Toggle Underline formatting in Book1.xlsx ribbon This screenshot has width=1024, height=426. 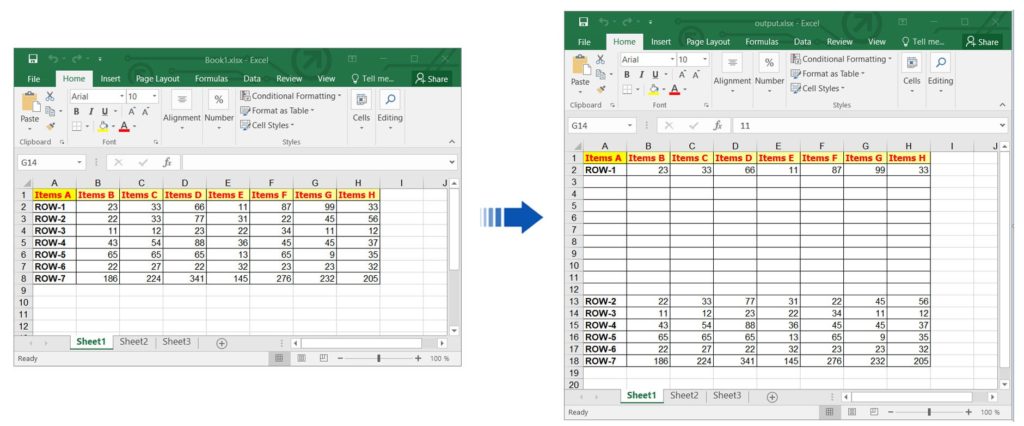point(103,111)
